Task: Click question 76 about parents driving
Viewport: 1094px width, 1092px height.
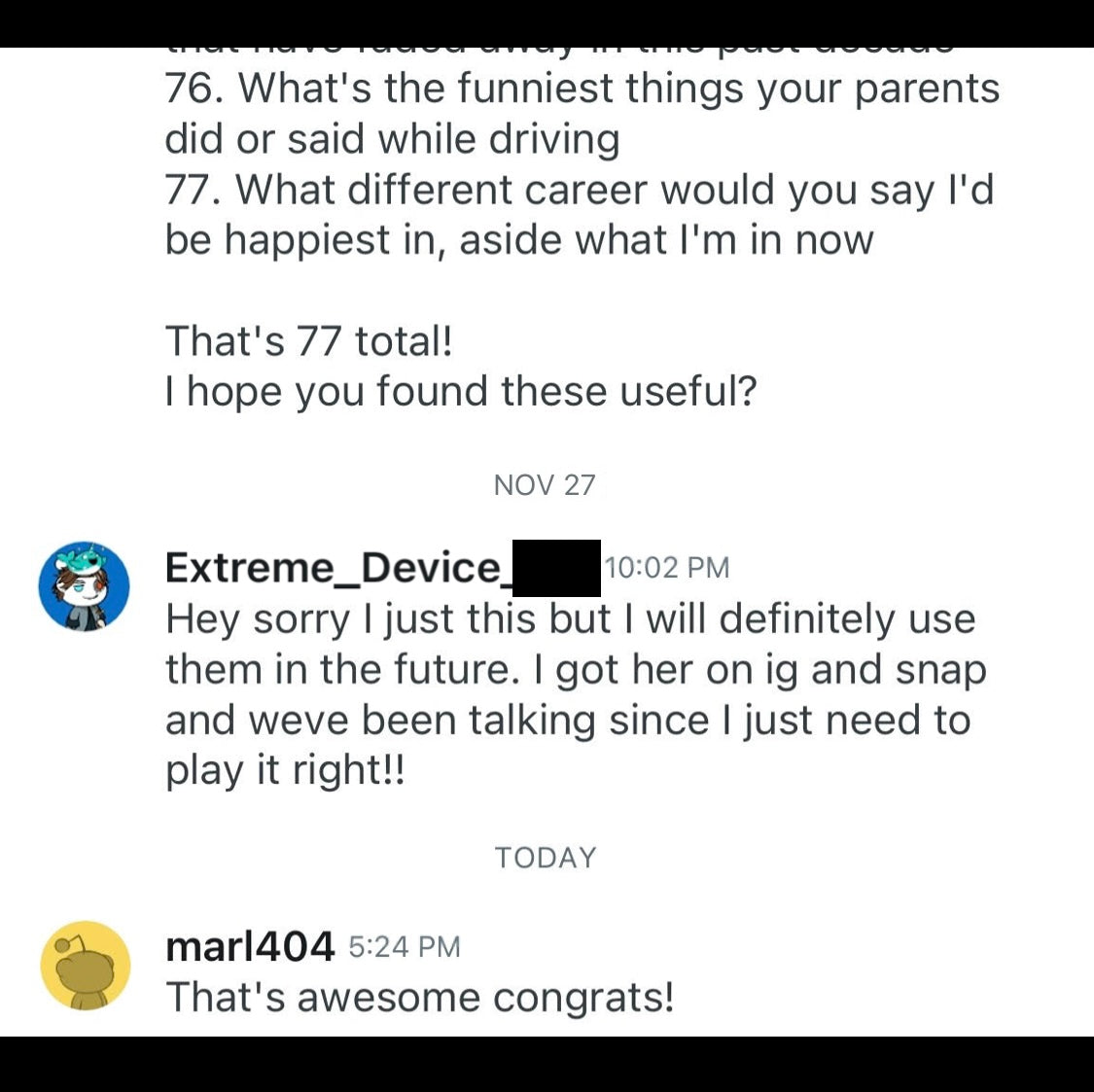Action: 582,114
